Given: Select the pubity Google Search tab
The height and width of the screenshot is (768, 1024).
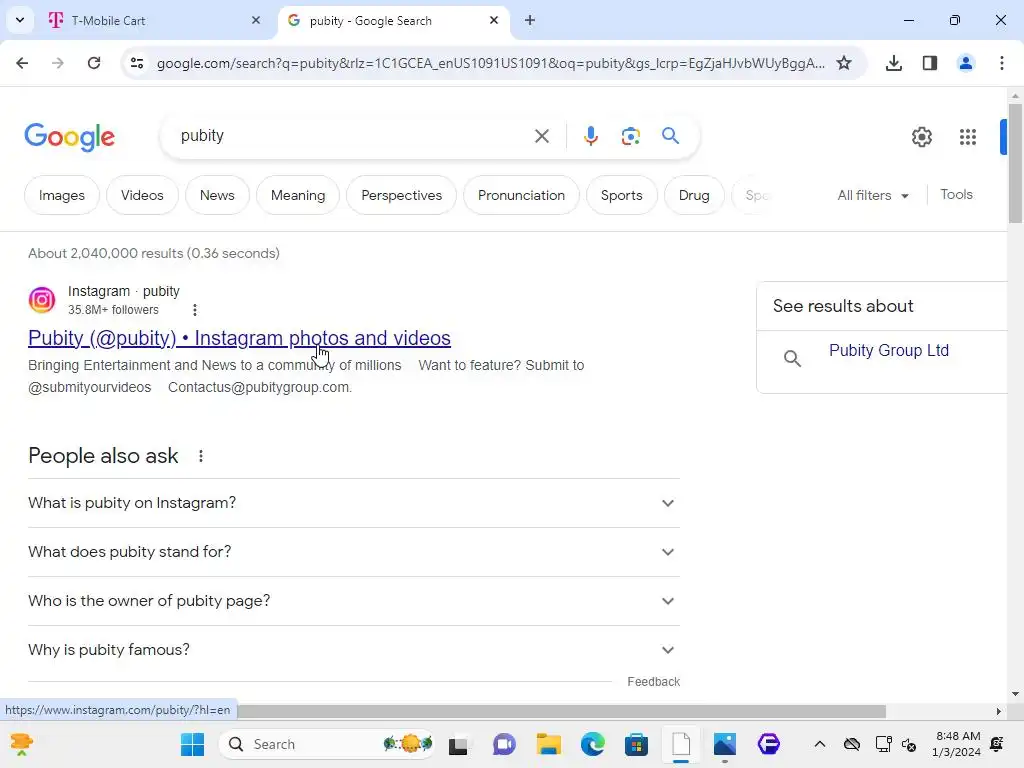Looking at the screenshot, I should tap(393, 21).
